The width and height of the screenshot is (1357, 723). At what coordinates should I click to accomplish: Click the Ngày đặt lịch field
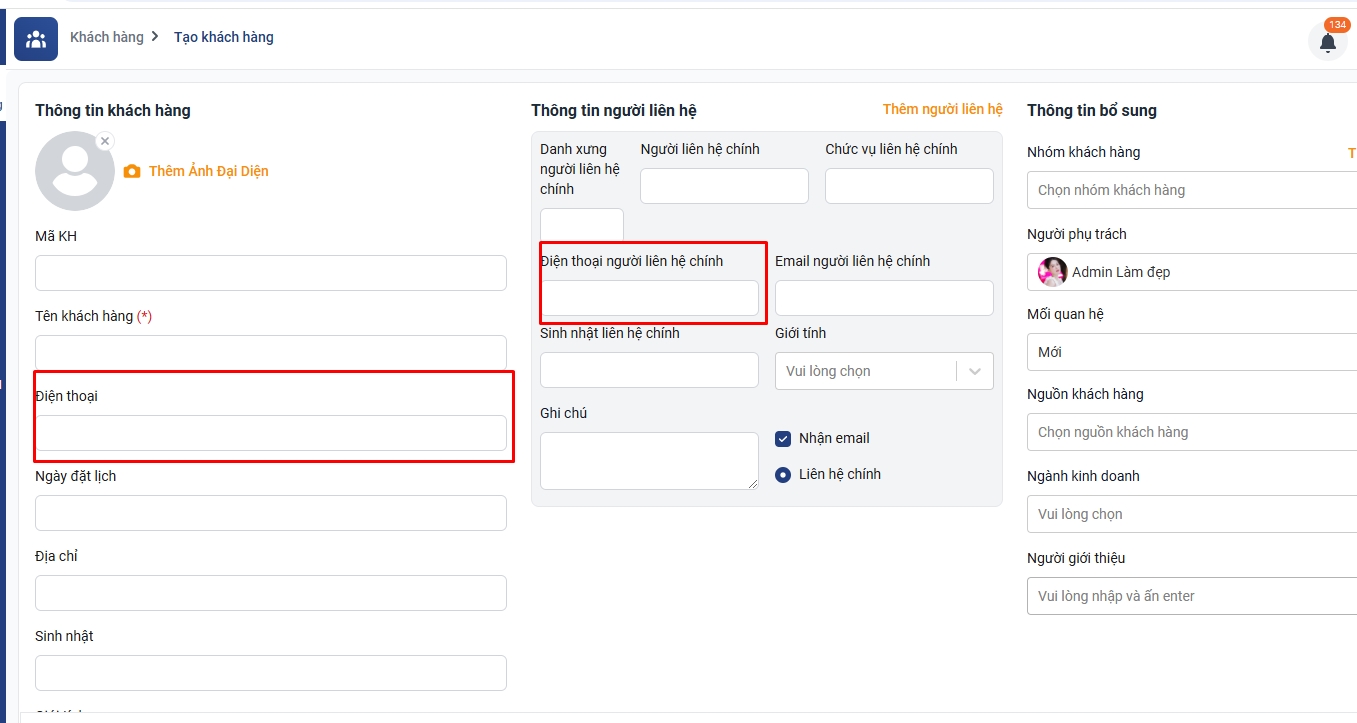(x=271, y=513)
